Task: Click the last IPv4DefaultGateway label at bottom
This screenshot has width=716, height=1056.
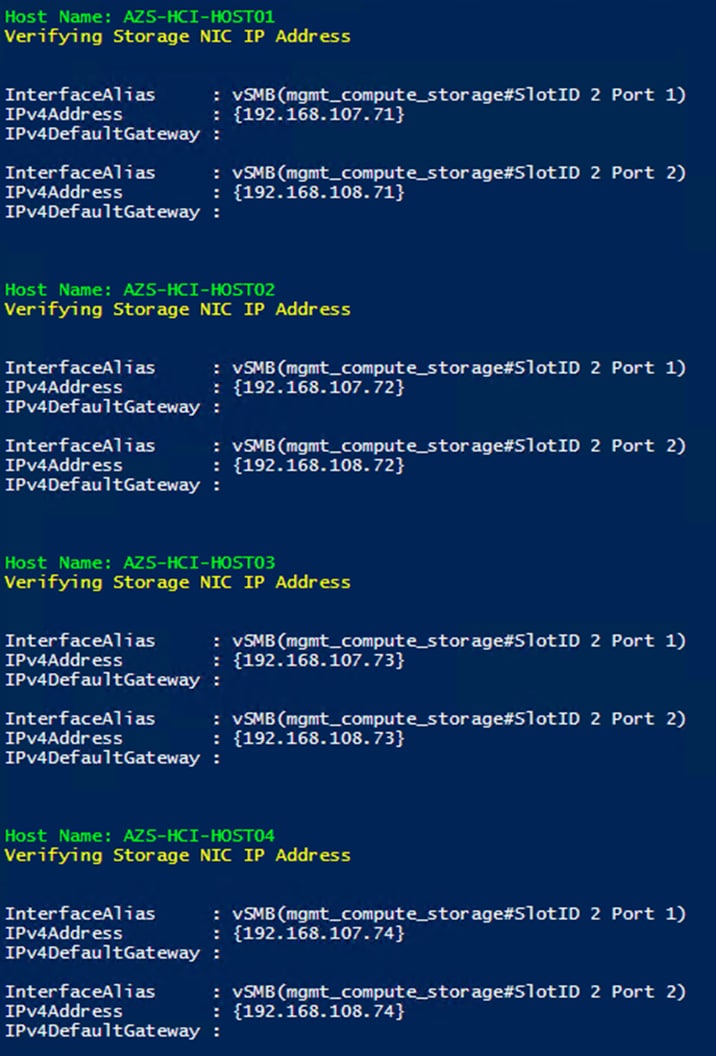Action: click(102, 1031)
